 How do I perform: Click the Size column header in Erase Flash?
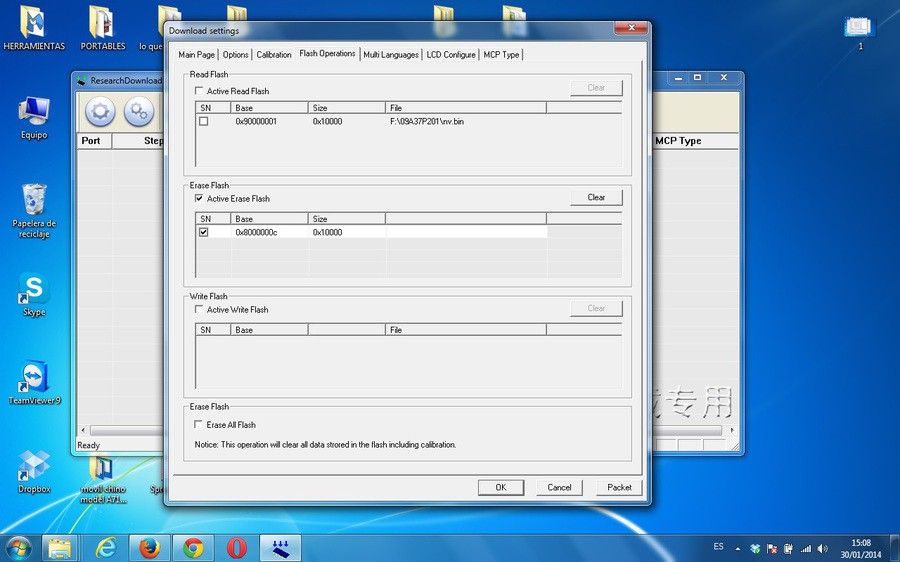click(x=347, y=219)
